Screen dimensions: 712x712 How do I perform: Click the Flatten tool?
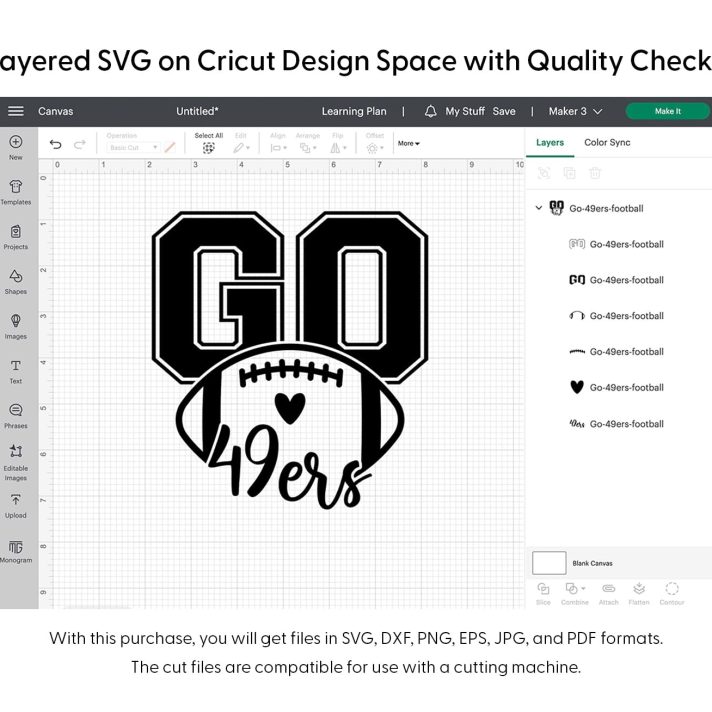pyautogui.click(x=639, y=594)
